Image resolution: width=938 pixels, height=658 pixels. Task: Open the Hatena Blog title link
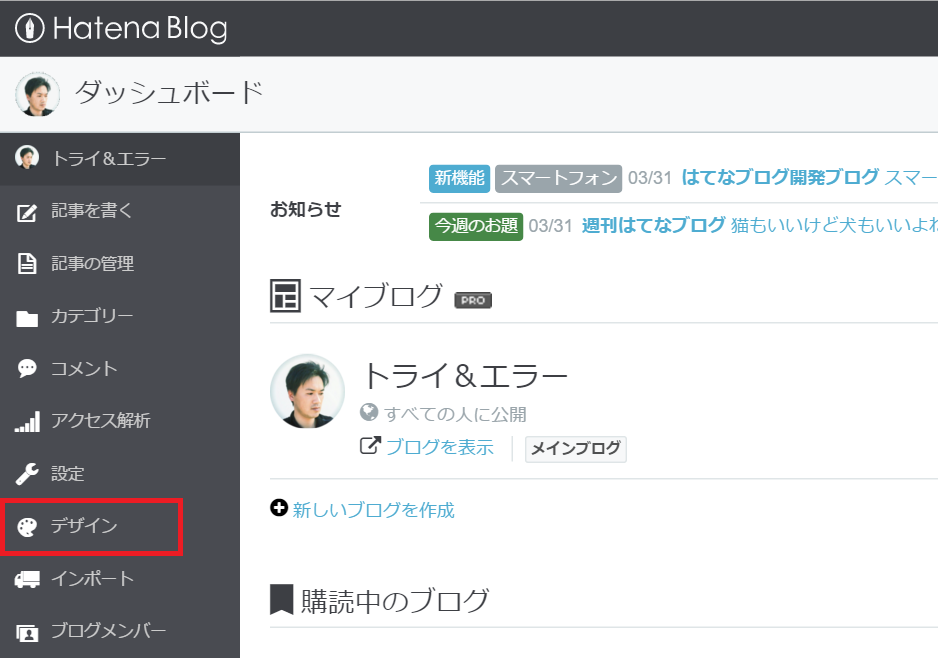click(x=140, y=29)
